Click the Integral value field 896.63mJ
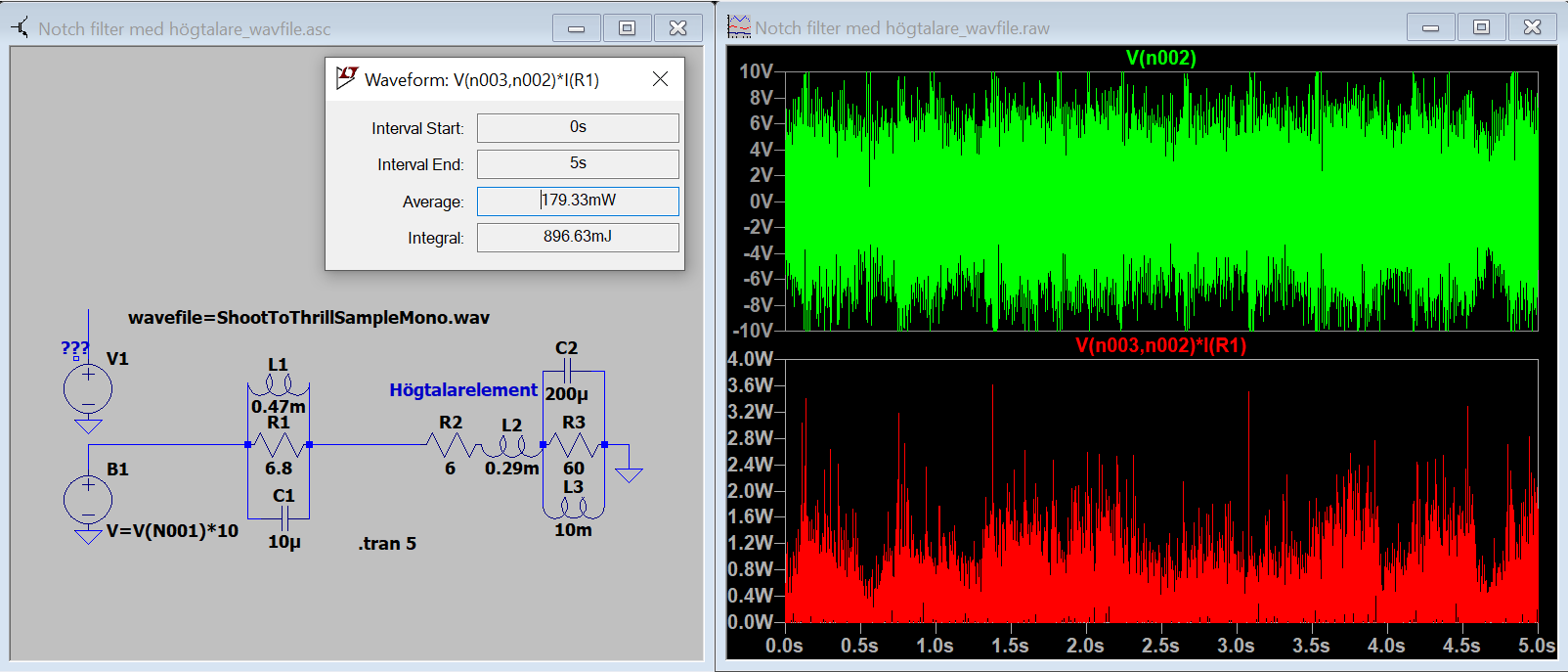The image size is (1568, 672). [578, 237]
